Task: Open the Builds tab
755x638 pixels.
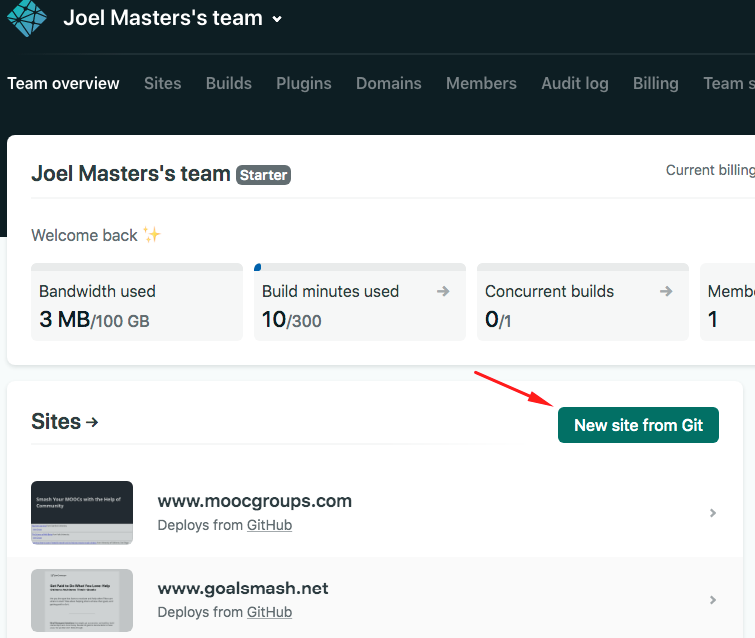Action: point(229,83)
